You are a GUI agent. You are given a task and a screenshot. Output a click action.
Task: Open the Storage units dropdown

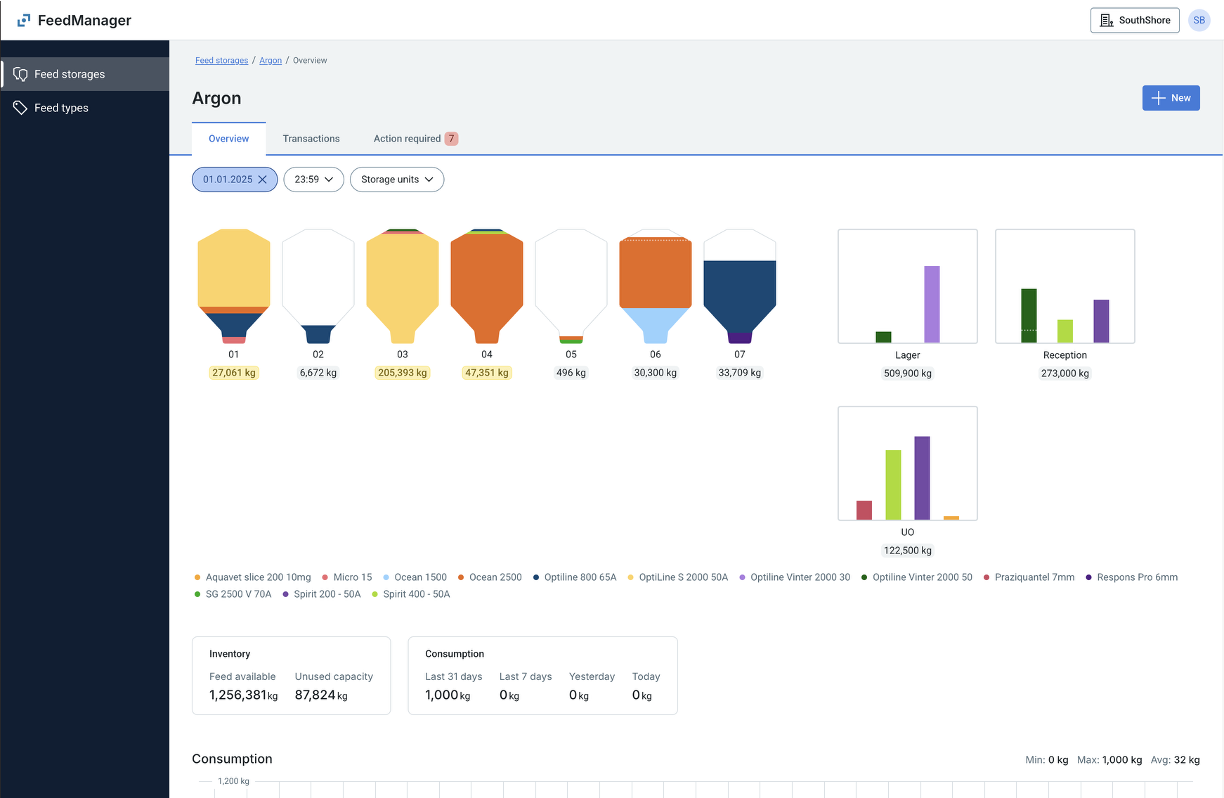pyautogui.click(x=397, y=179)
